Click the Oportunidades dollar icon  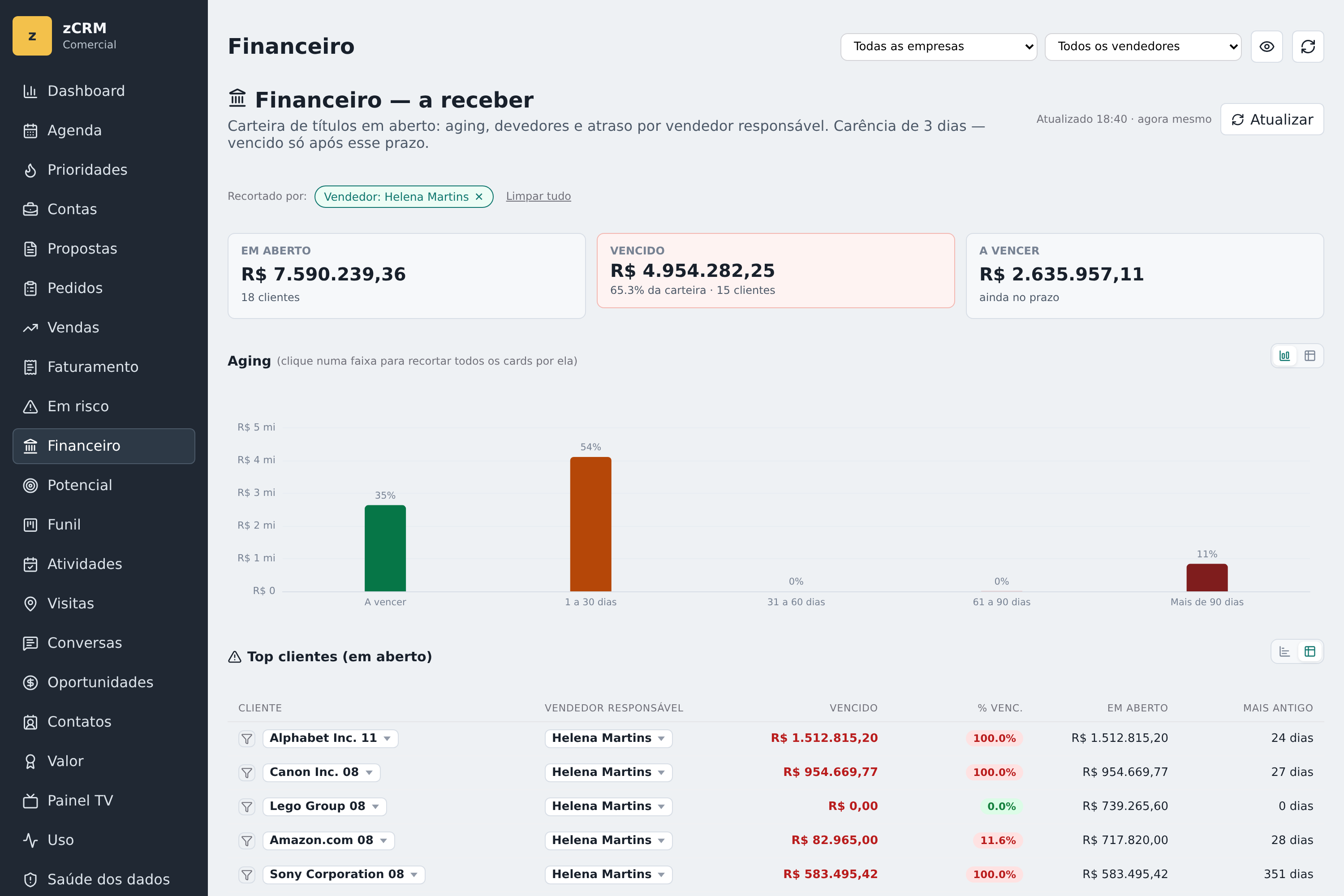pyautogui.click(x=30, y=682)
